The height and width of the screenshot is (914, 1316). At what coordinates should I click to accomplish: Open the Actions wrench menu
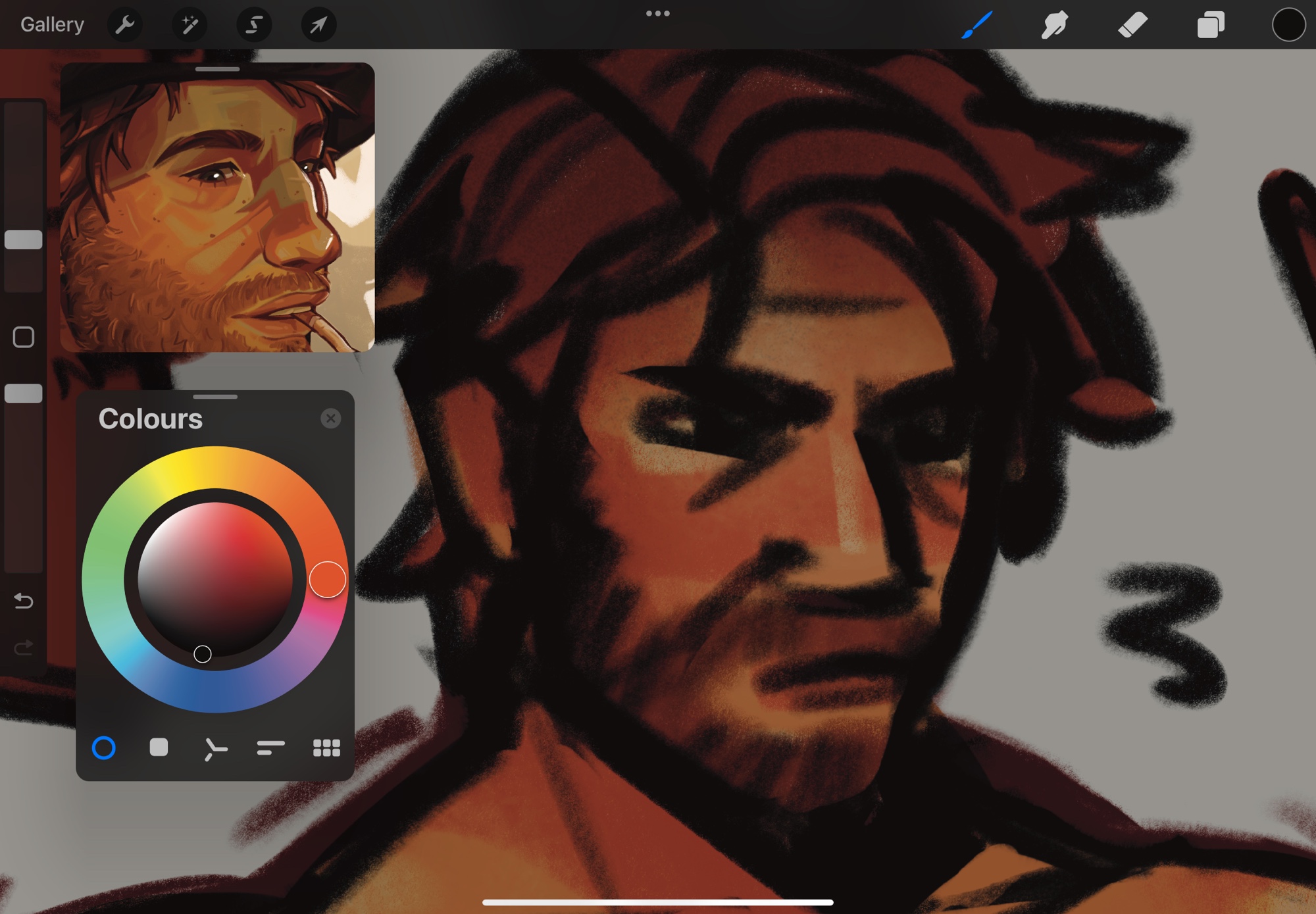(124, 25)
